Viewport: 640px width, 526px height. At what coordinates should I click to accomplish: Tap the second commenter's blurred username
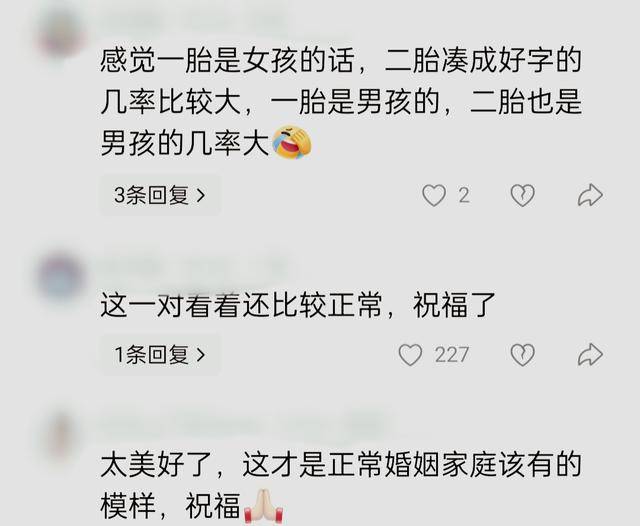click(x=194, y=267)
